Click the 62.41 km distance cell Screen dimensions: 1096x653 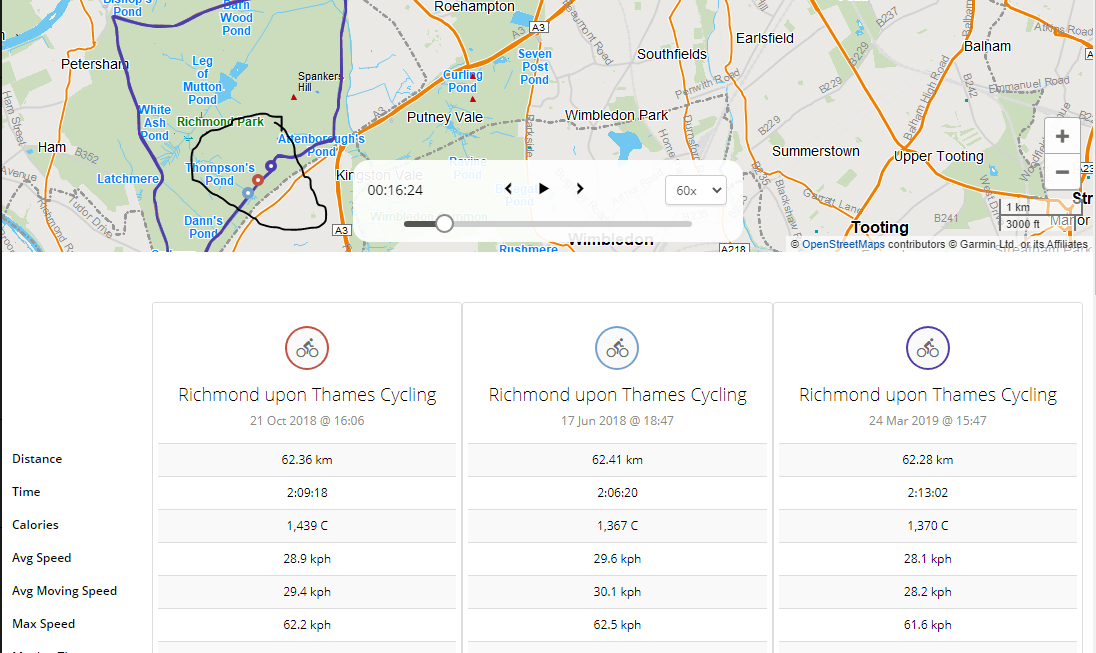(x=617, y=459)
